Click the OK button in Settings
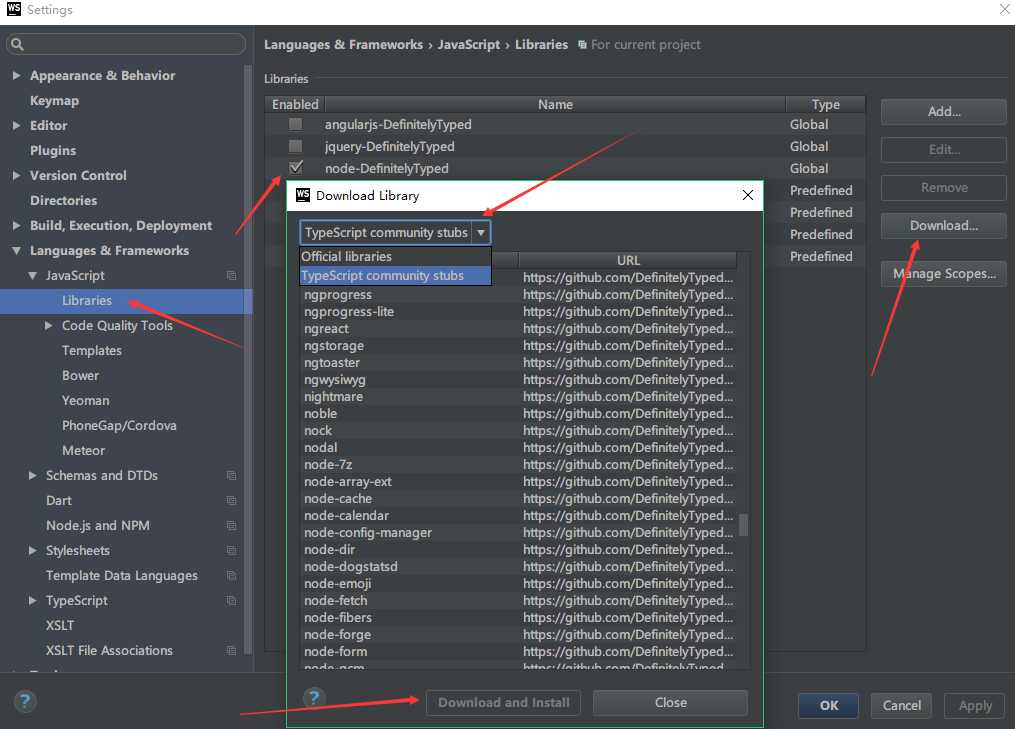 click(x=828, y=706)
